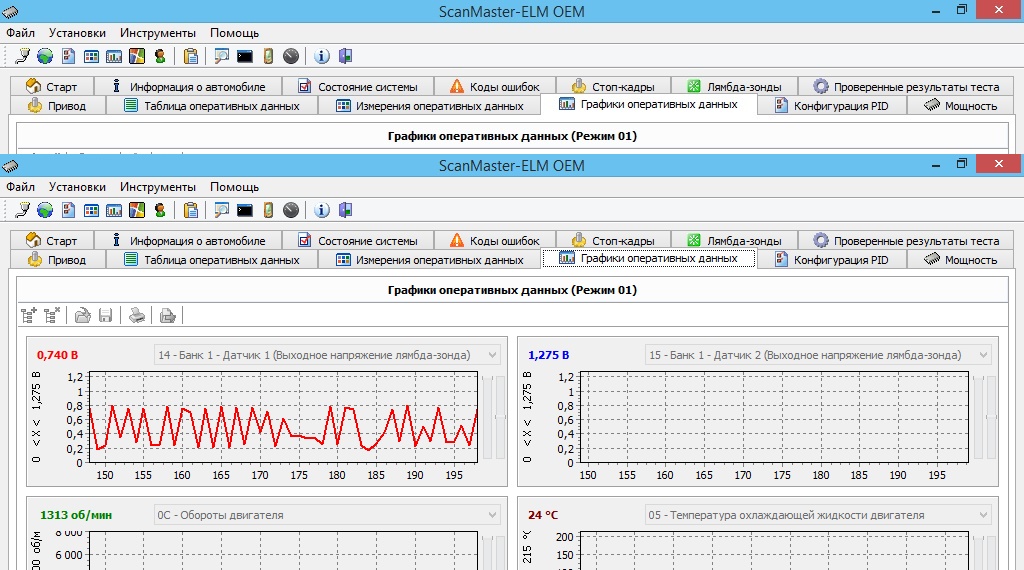This screenshot has height=570, width=1024.
Task: Click the remove graph icon in graph toolbar
Action: click(x=52, y=315)
